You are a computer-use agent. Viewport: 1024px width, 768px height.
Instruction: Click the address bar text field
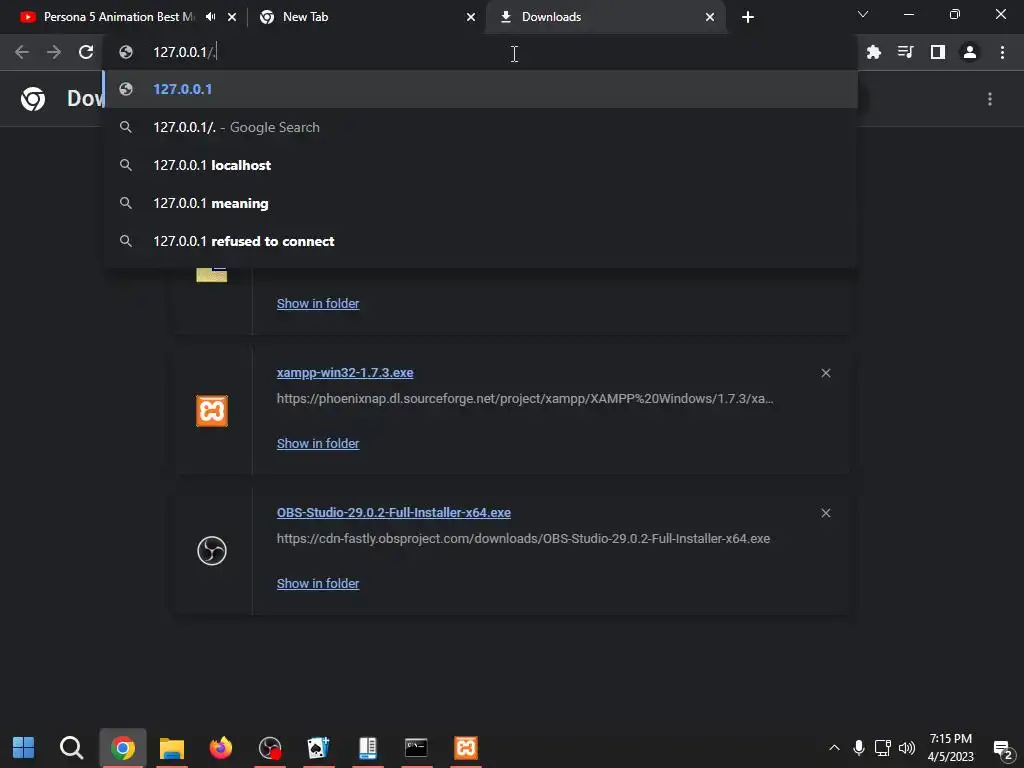(480, 52)
